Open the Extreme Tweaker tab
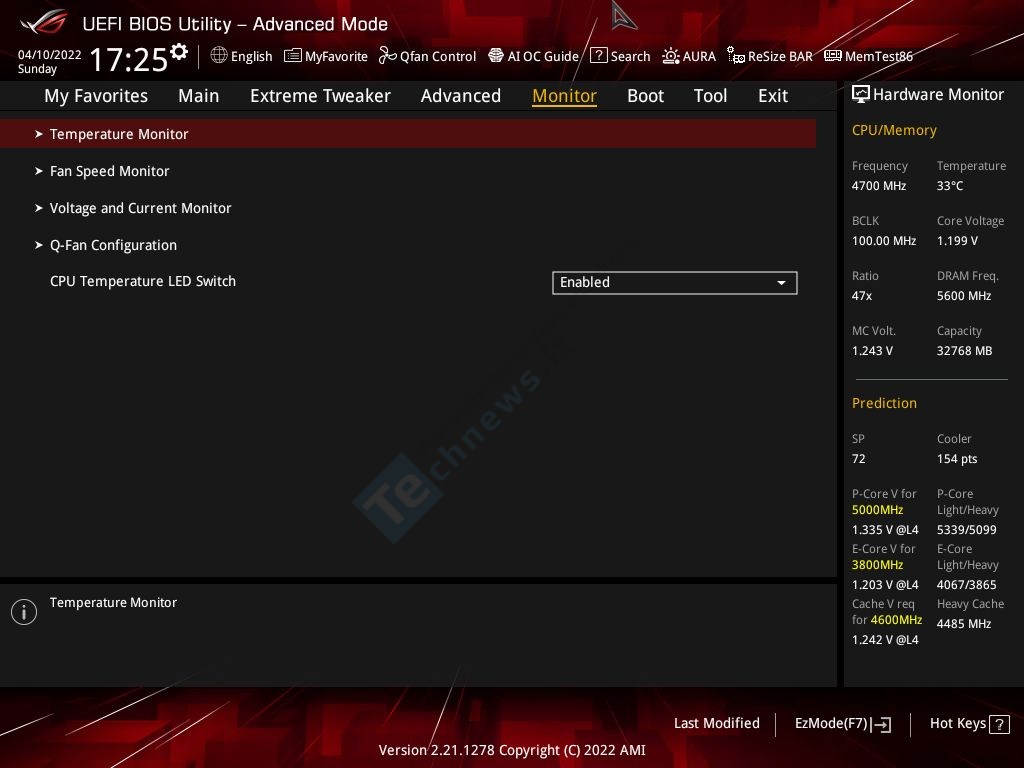 pyautogui.click(x=320, y=96)
